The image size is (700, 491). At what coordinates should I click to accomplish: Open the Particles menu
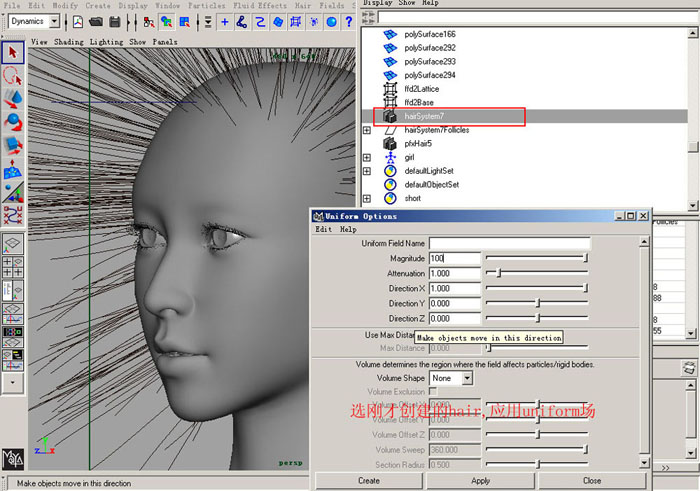click(206, 5)
